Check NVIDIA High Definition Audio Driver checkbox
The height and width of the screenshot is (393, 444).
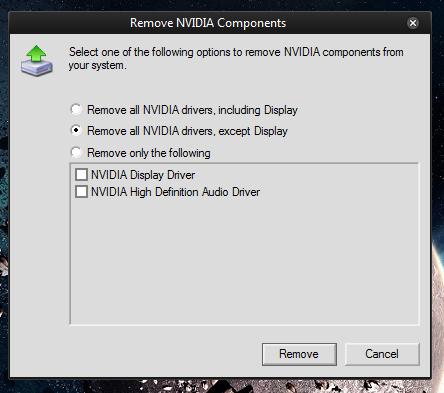pyautogui.click(x=81, y=192)
